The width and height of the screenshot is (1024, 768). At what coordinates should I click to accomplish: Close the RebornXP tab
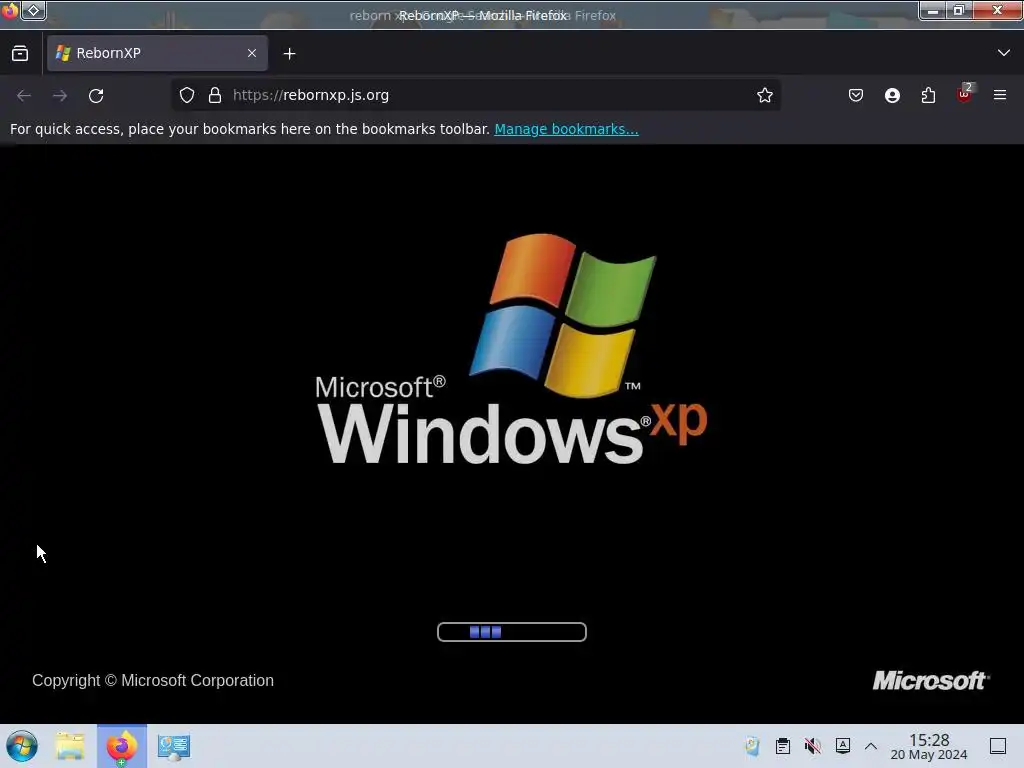[252, 53]
